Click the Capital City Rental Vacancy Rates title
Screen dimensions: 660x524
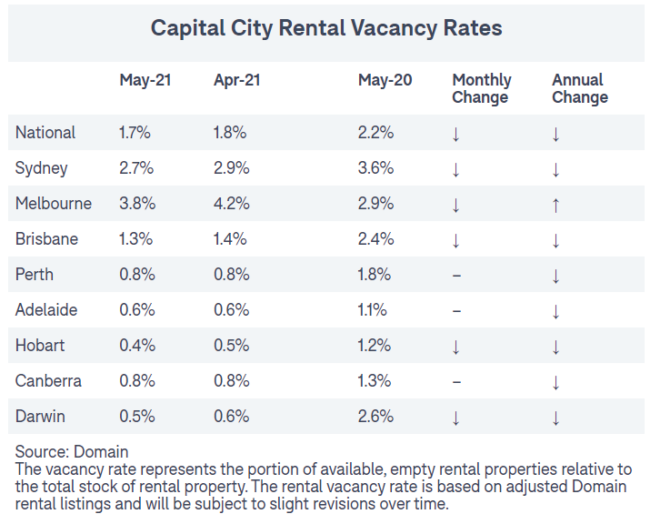pyautogui.click(x=326, y=27)
